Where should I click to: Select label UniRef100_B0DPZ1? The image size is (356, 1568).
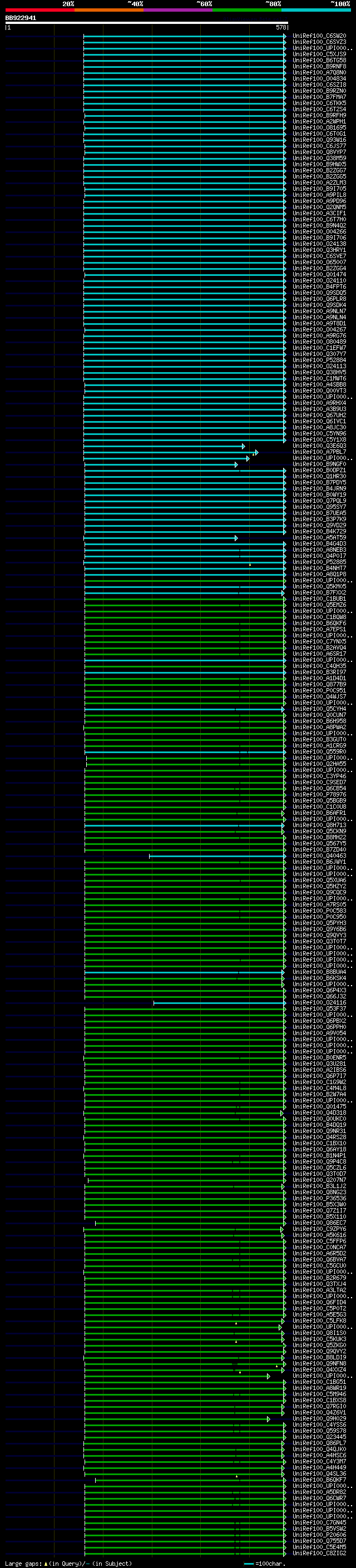319,470
